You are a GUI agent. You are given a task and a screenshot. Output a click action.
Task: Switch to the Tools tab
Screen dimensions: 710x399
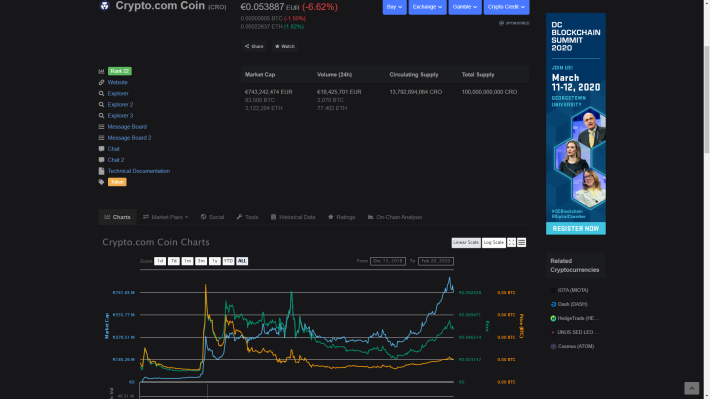pos(247,217)
